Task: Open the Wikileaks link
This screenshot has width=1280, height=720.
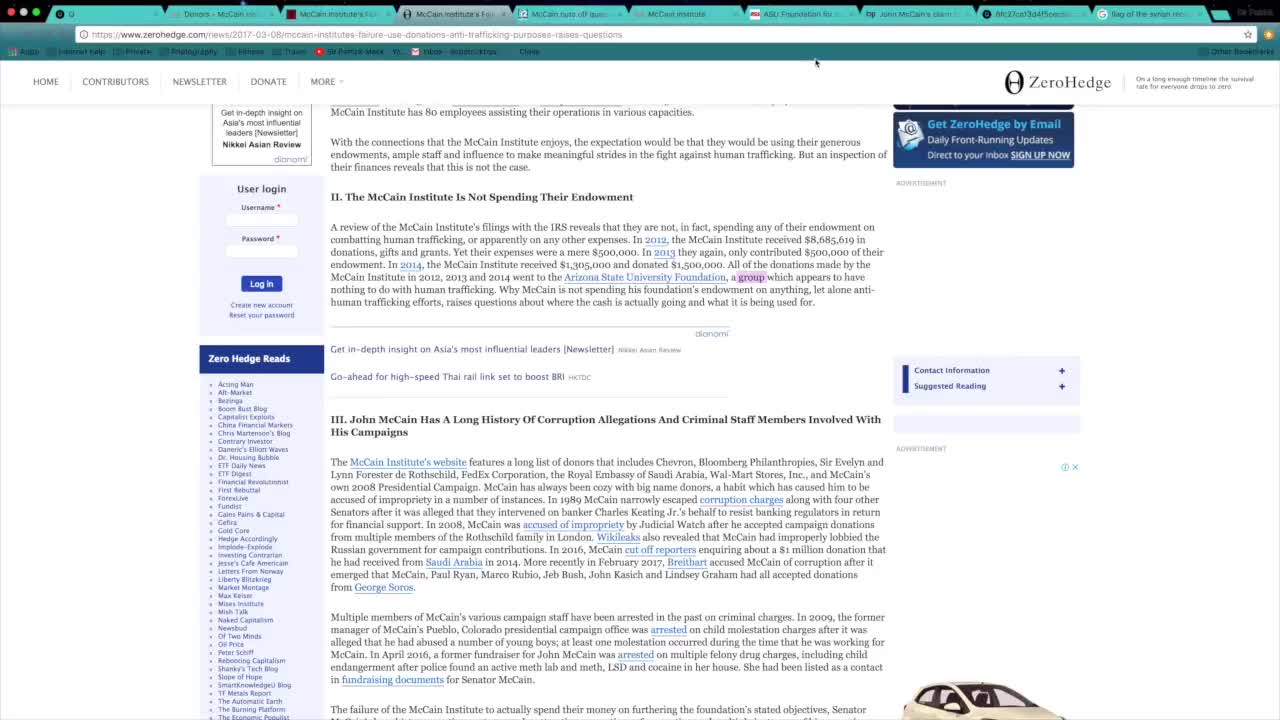Action: click(x=618, y=537)
